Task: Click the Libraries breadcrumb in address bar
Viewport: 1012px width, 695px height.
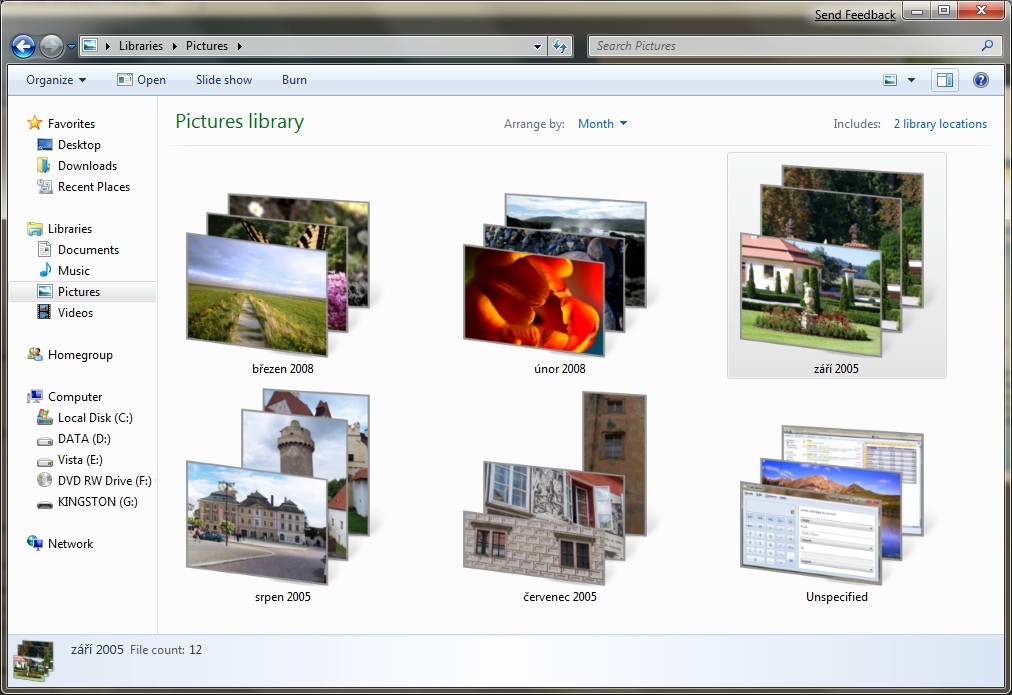Action: click(141, 46)
